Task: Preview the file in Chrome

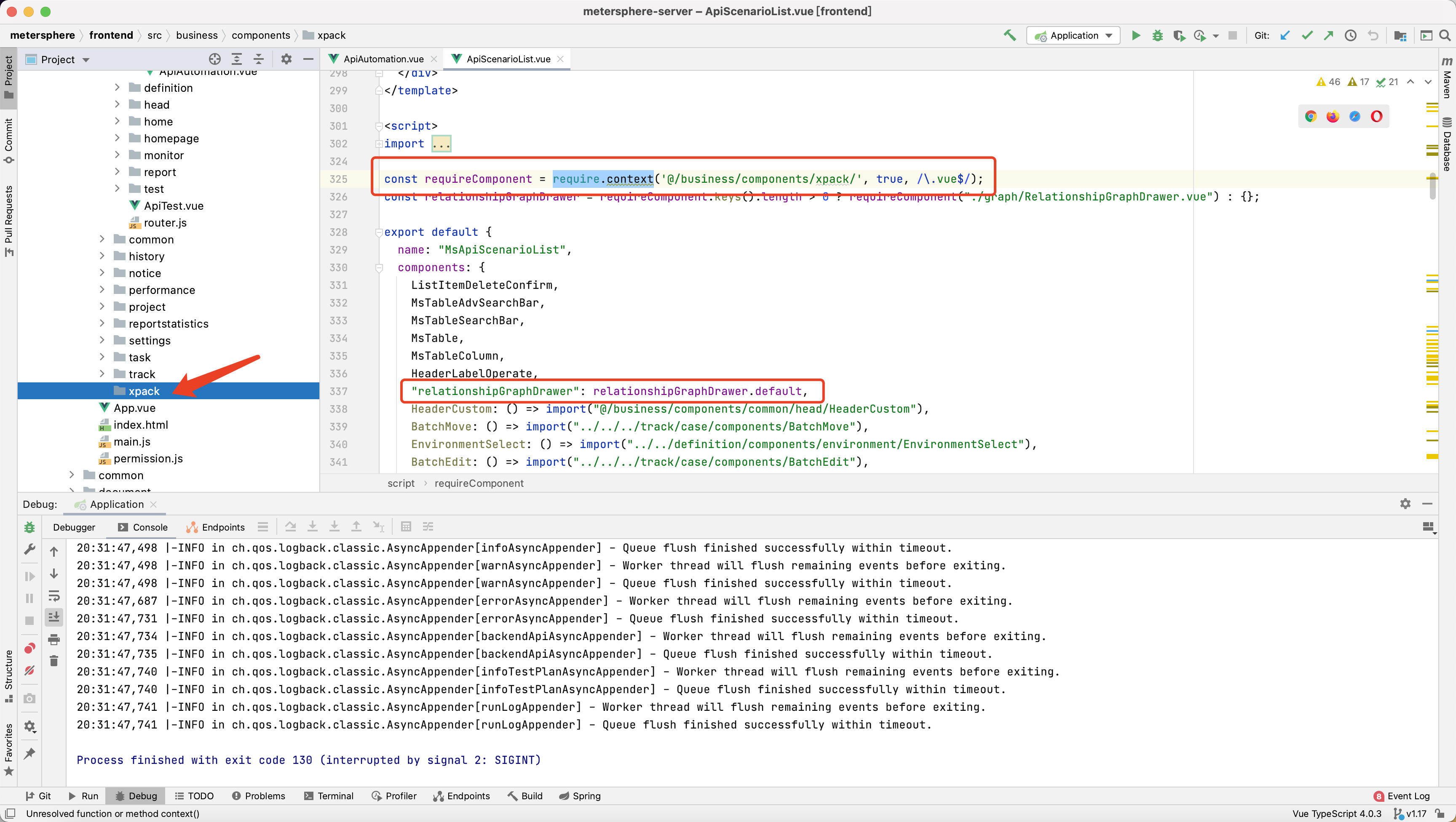Action: pyautogui.click(x=1311, y=116)
